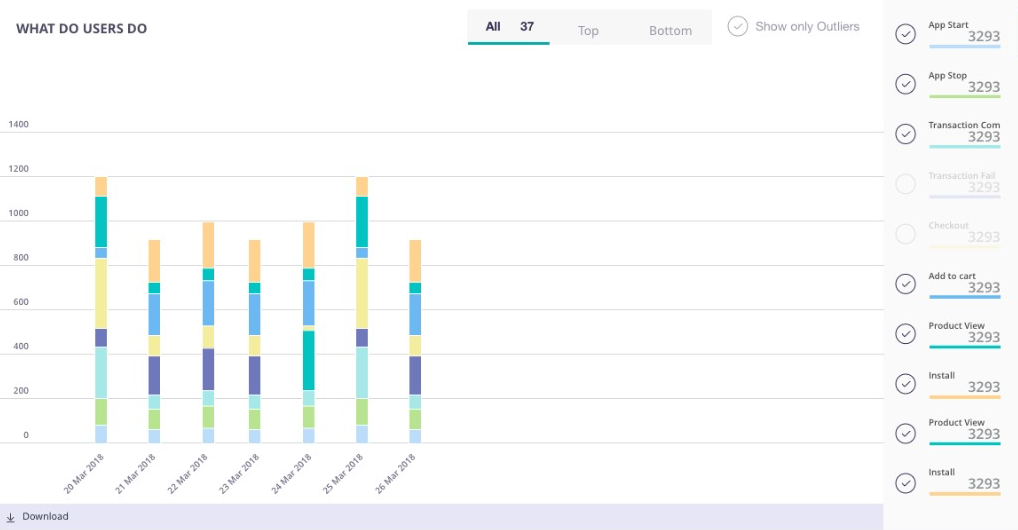Click the Download link
Image resolution: width=1018 pixels, height=530 pixels.
[x=45, y=517]
